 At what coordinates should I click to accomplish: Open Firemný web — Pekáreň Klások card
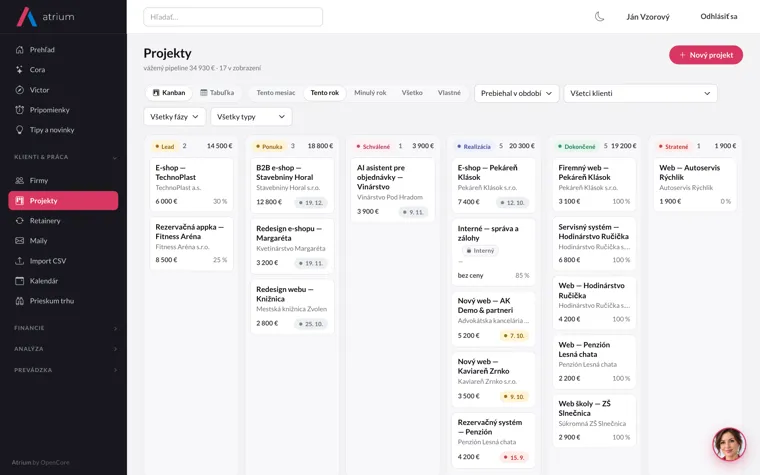coord(594,184)
